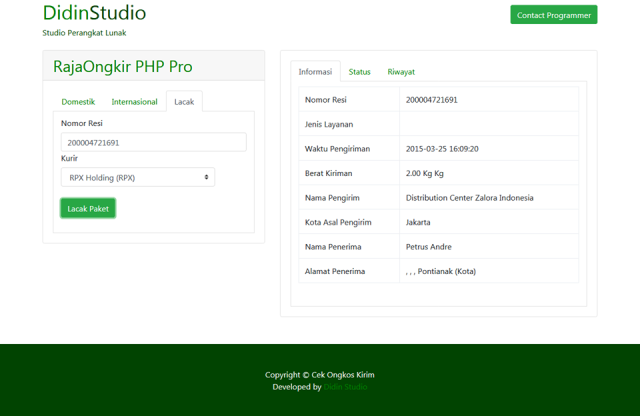Viewport: 640px width, 416px height.
Task: Open the Internasional tab
Action: (134, 102)
